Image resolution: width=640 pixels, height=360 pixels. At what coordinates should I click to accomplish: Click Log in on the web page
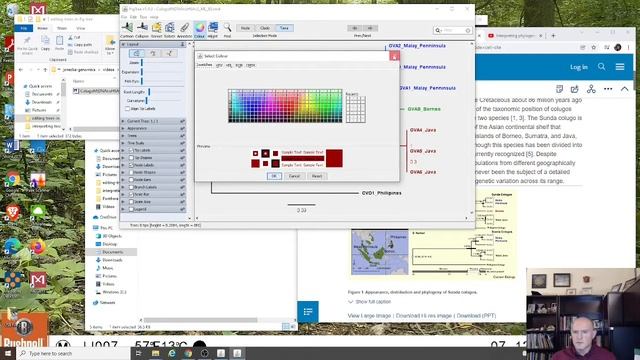pyautogui.click(x=579, y=67)
